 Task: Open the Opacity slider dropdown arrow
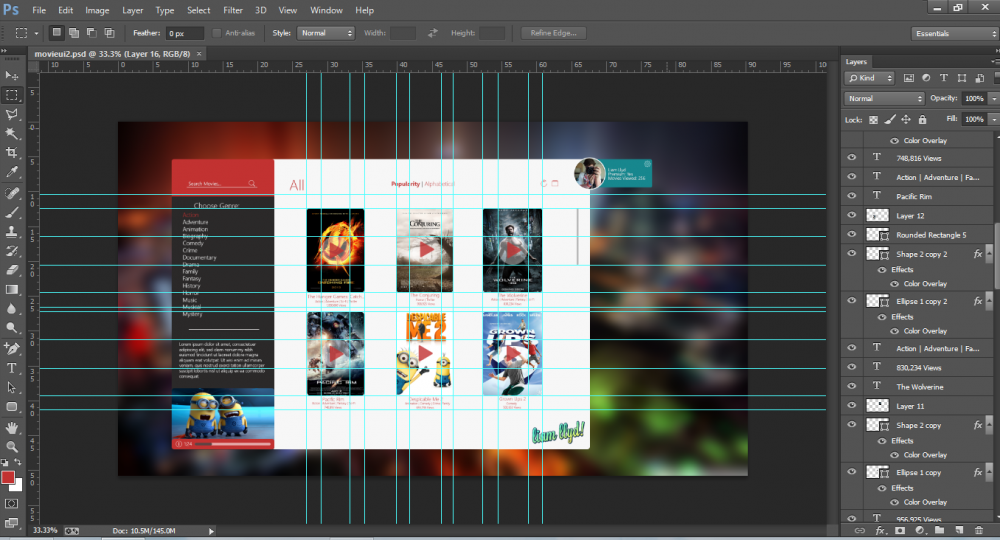coord(994,98)
